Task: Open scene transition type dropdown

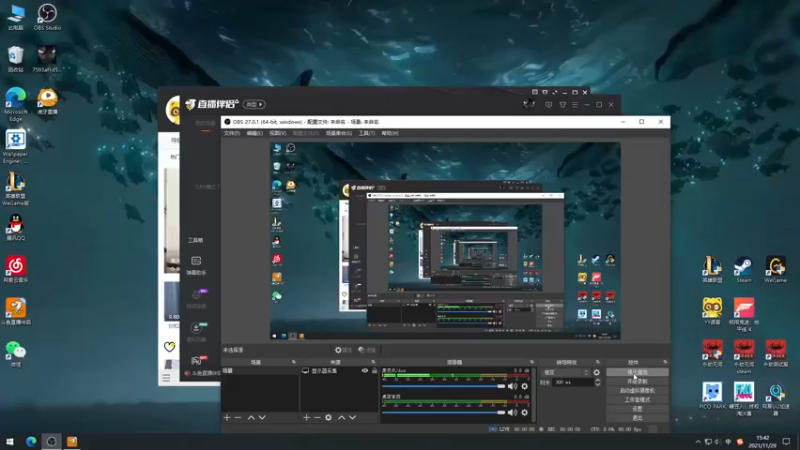Action: pos(565,372)
